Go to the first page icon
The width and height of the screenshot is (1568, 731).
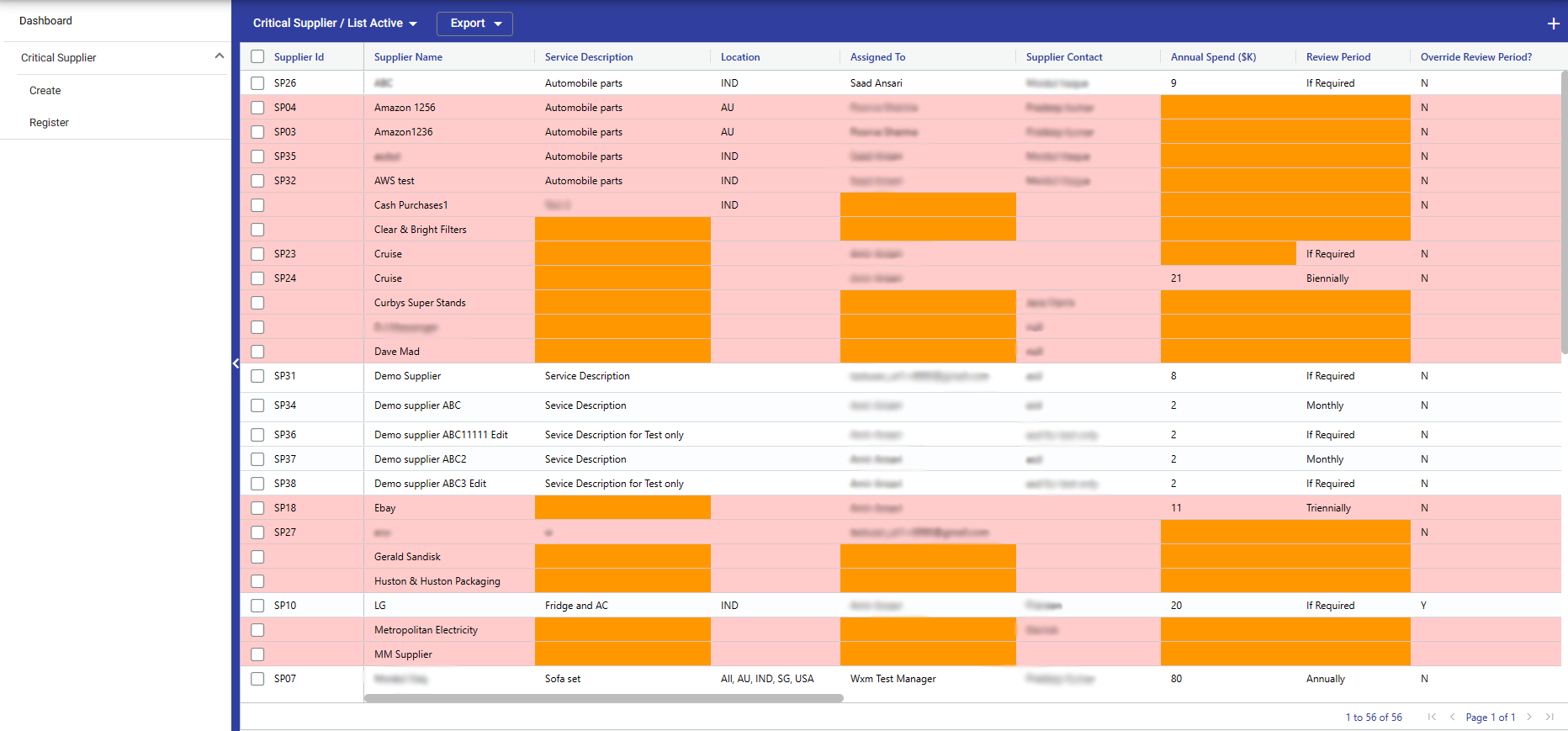click(1432, 717)
